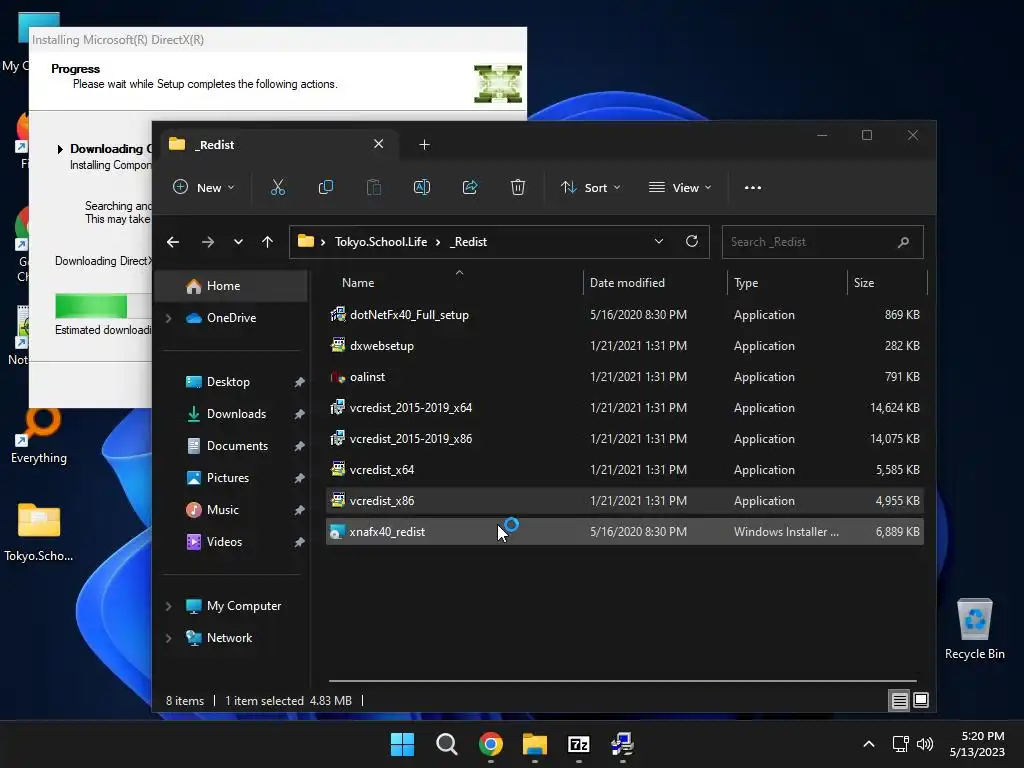Viewport: 1024px width, 768px height.
Task: Open Pictures in quick access
Action: 227,478
